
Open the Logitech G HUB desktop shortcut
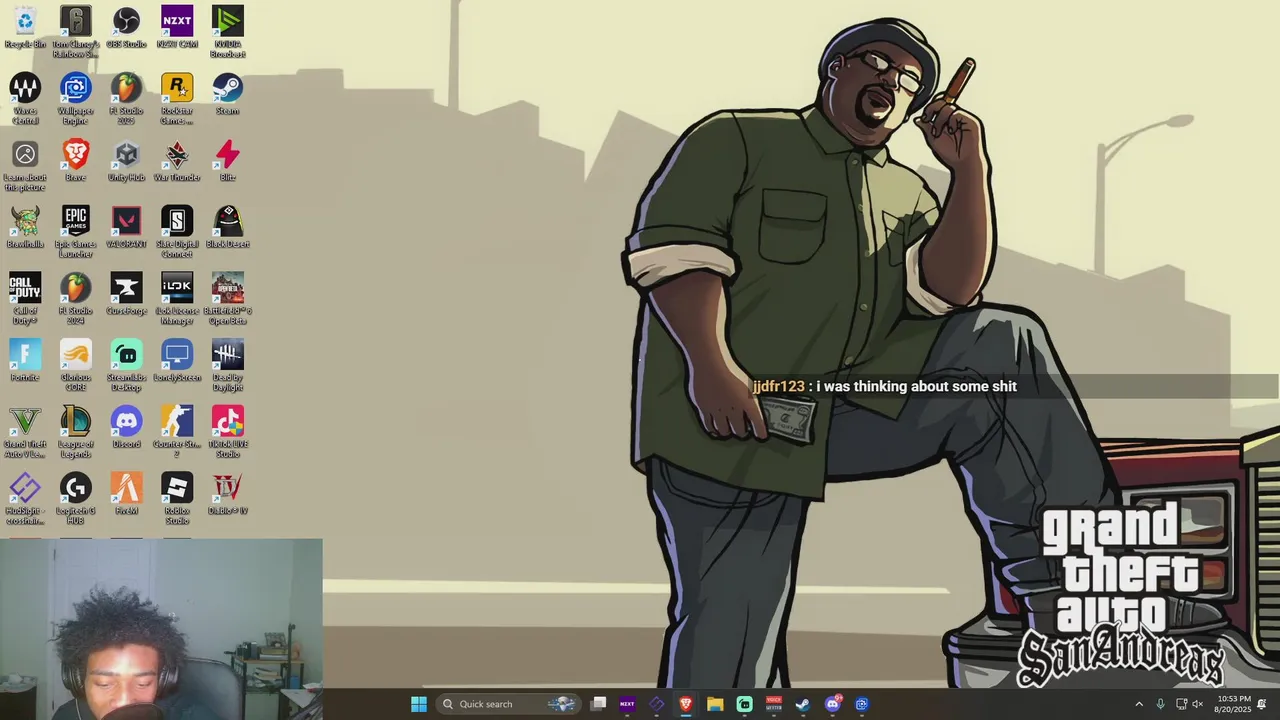tap(76, 499)
